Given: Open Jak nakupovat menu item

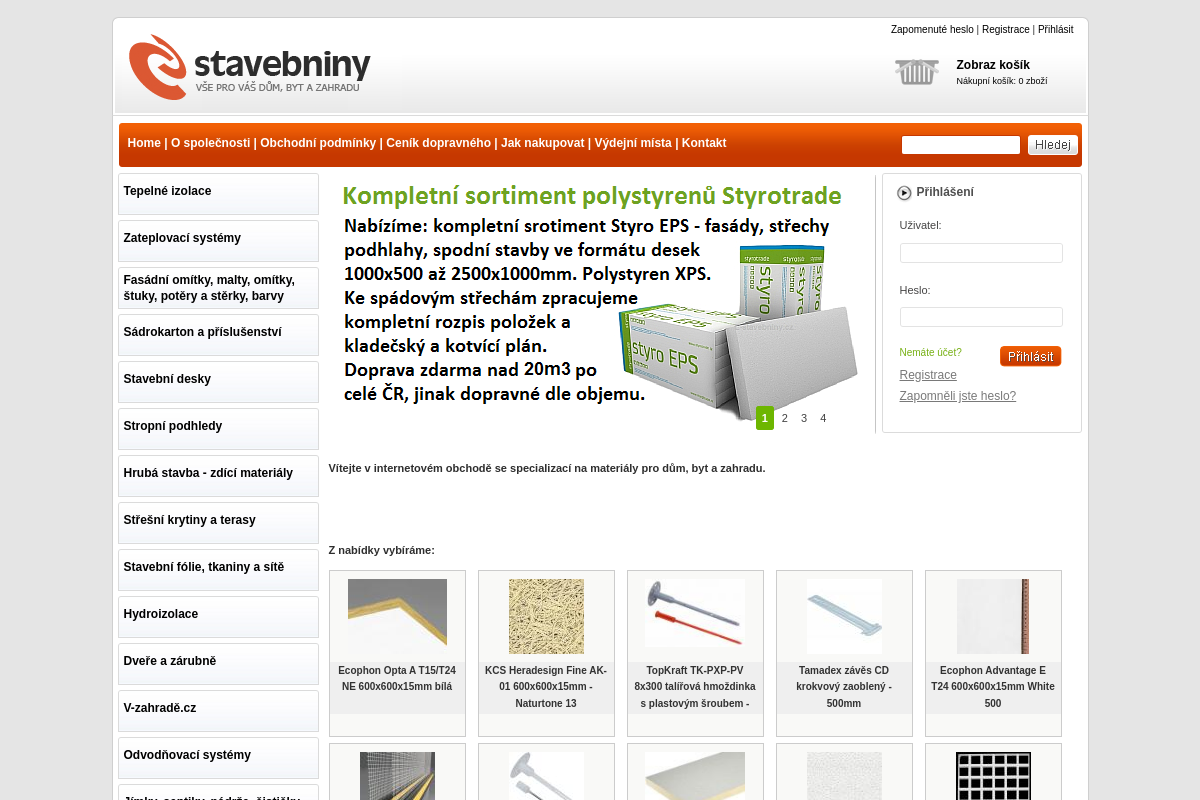Looking at the screenshot, I should (542, 143).
